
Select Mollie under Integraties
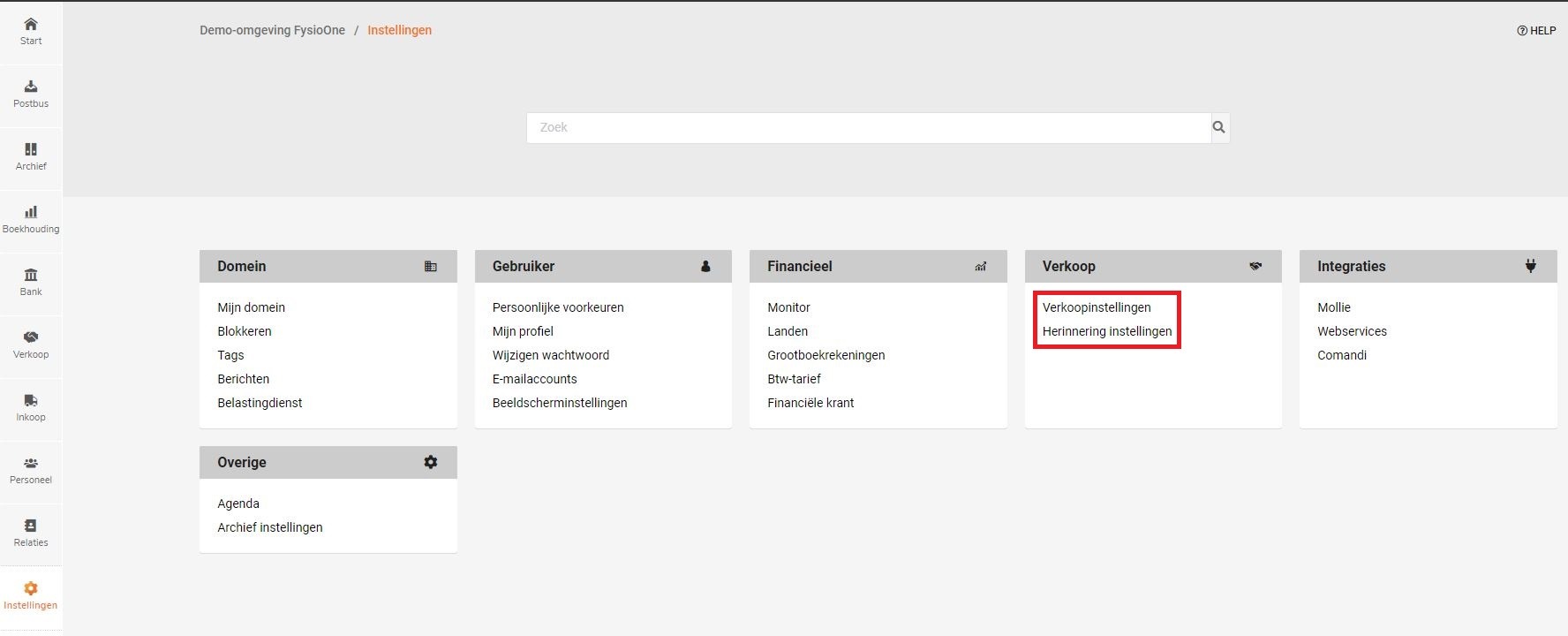tap(1334, 307)
